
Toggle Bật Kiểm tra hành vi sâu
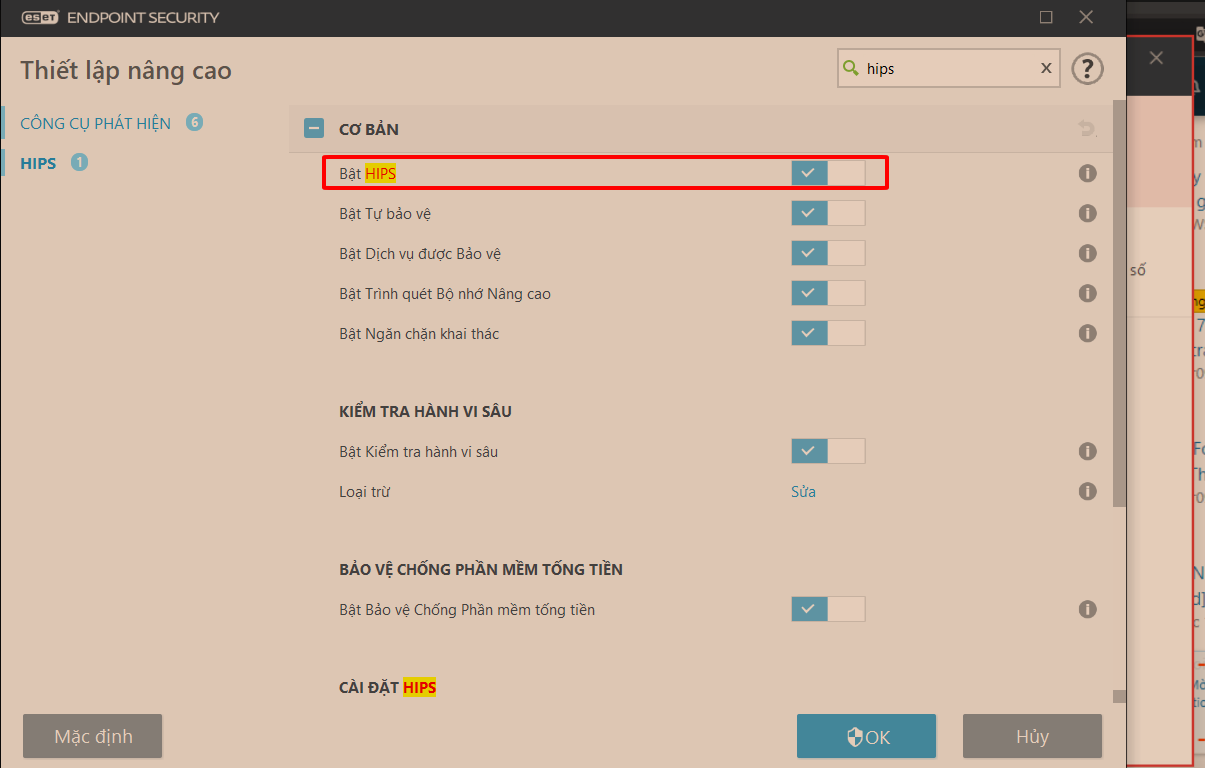(828, 451)
